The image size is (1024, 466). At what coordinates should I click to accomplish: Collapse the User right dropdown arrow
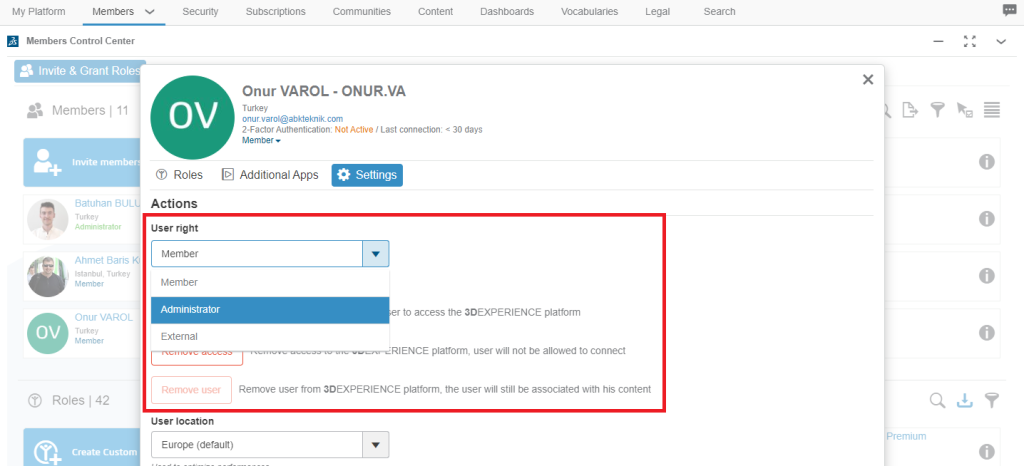click(375, 254)
